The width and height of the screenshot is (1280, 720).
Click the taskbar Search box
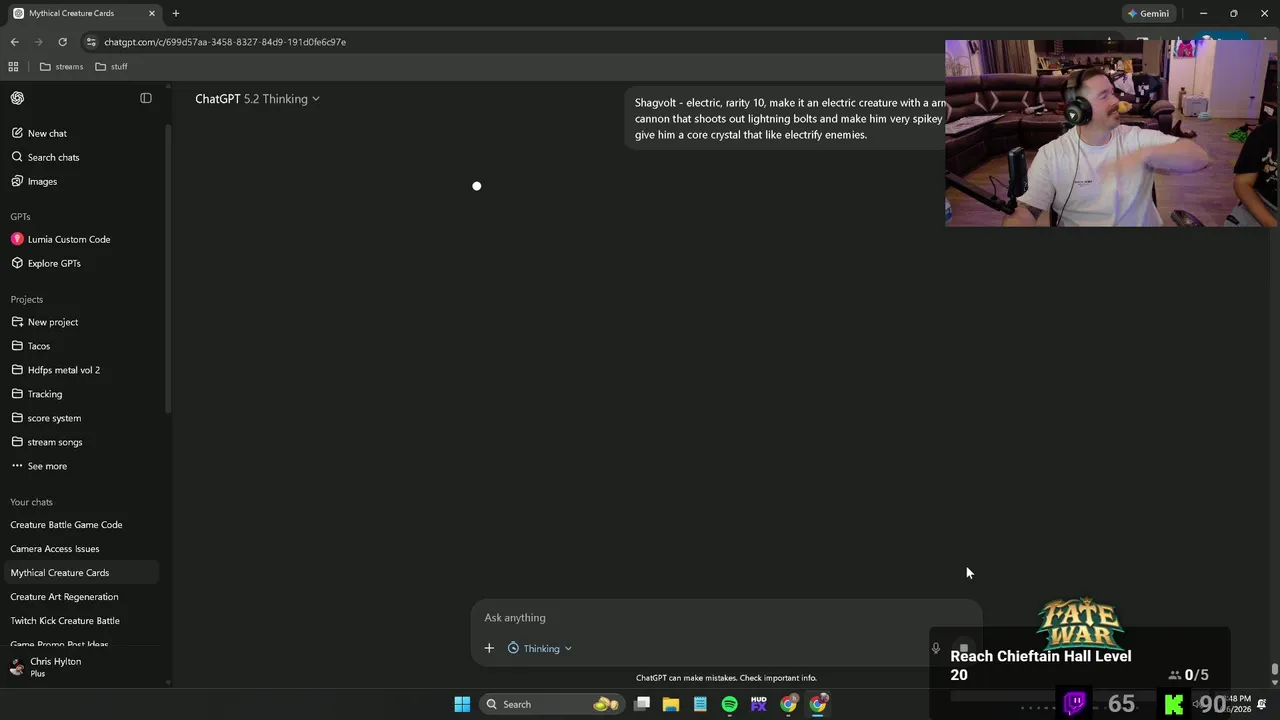550,704
